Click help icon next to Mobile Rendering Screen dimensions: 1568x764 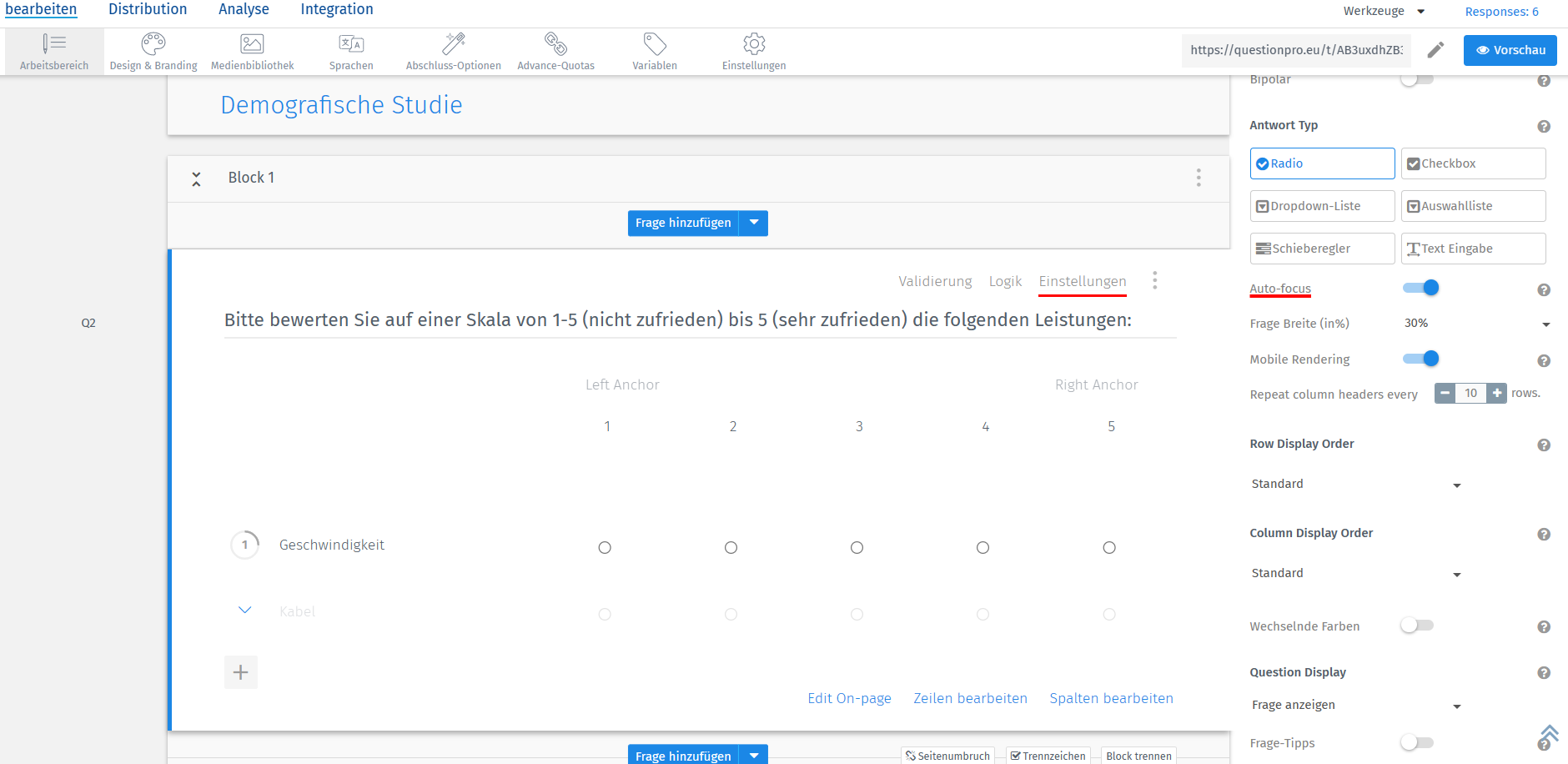[x=1544, y=361]
